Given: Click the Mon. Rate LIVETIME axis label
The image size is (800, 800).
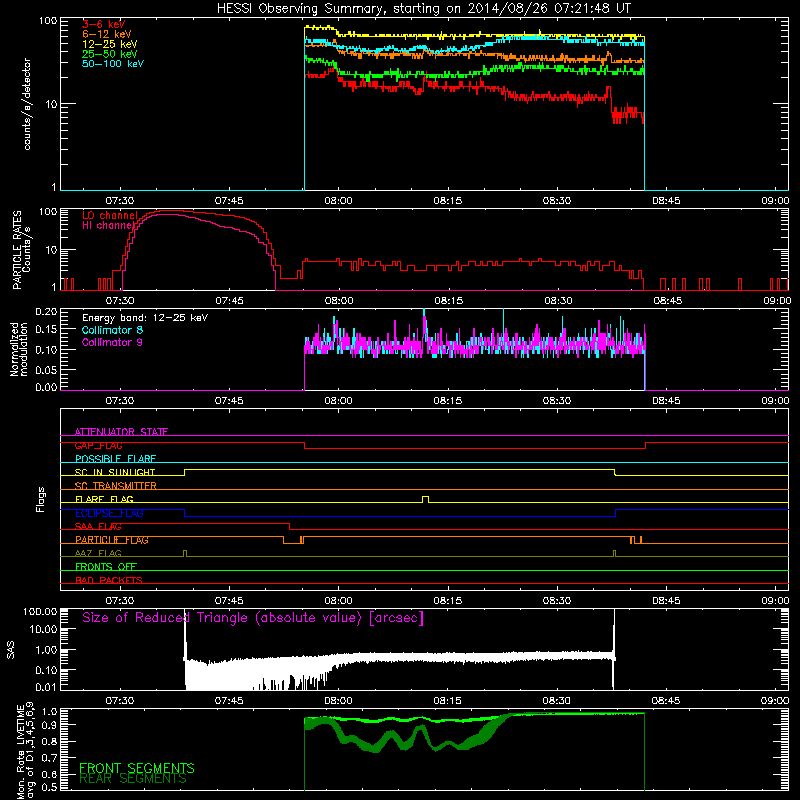Looking at the screenshot, I should 26,751.
